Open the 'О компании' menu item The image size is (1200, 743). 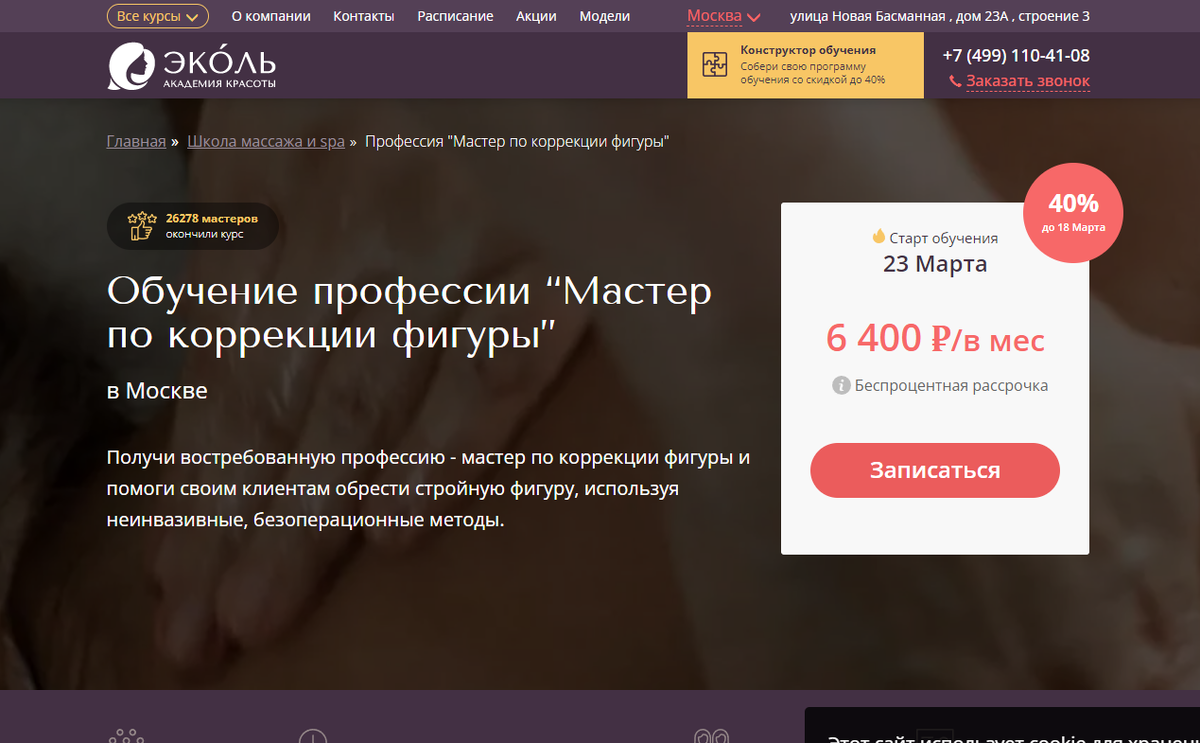tap(271, 16)
